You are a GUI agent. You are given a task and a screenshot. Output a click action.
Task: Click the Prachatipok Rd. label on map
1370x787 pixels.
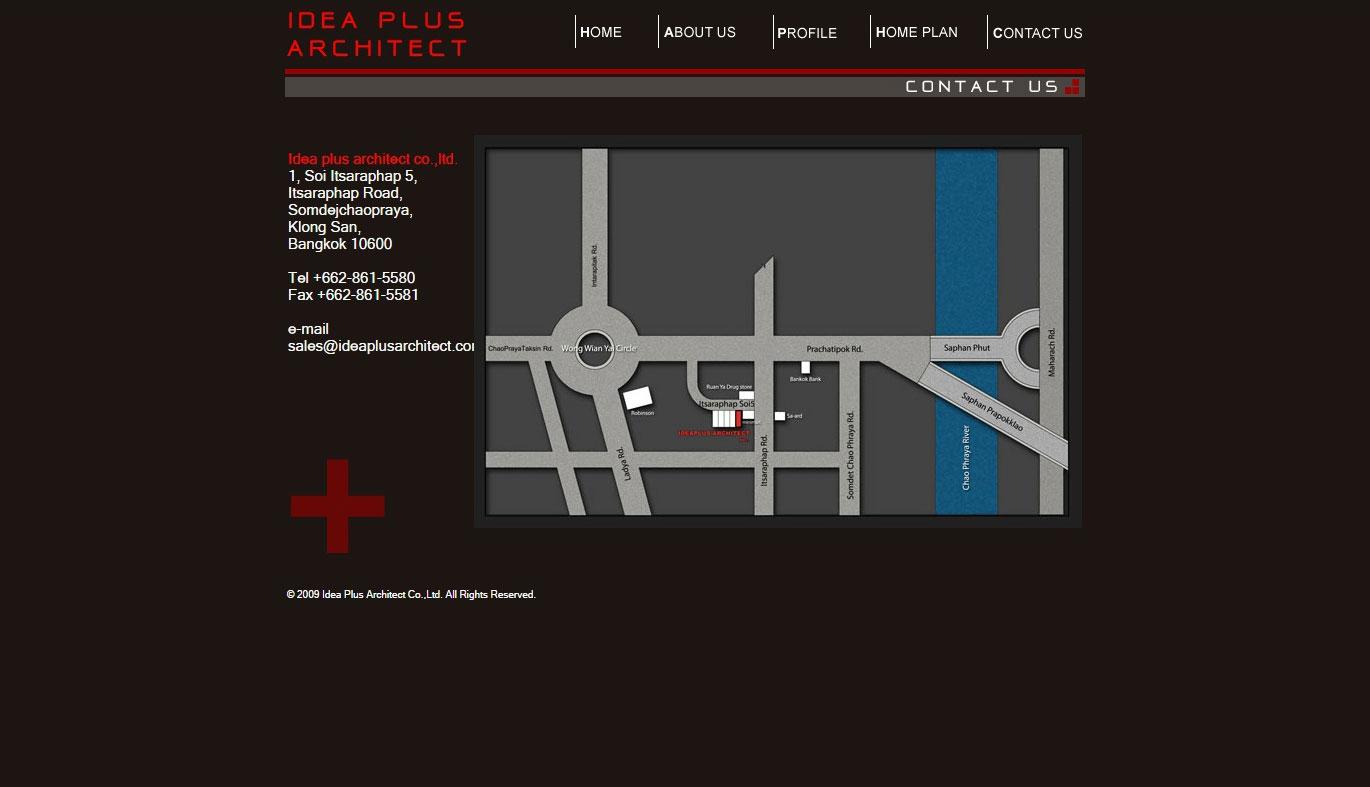pos(834,349)
